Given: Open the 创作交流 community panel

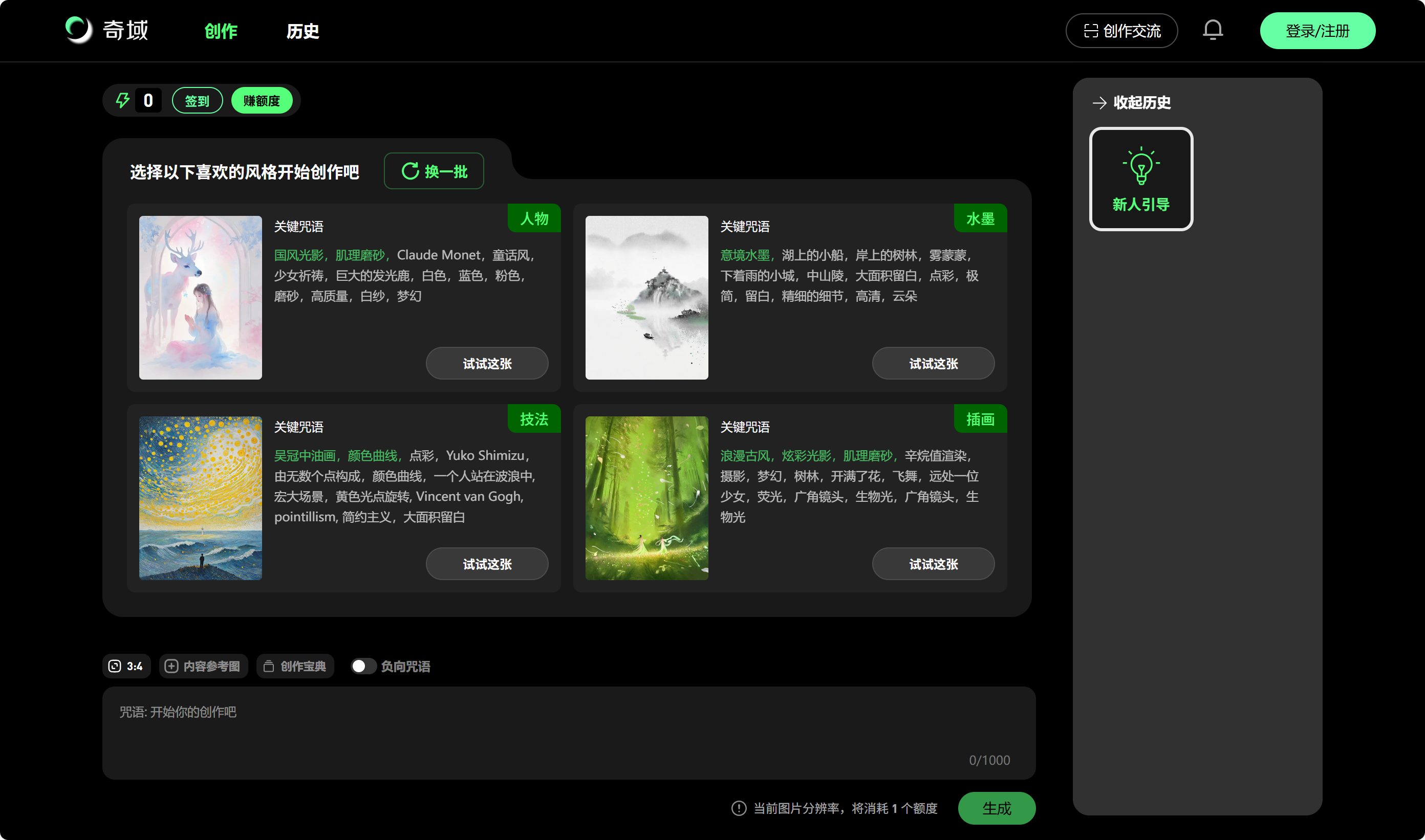Looking at the screenshot, I should [x=1120, y=30].
